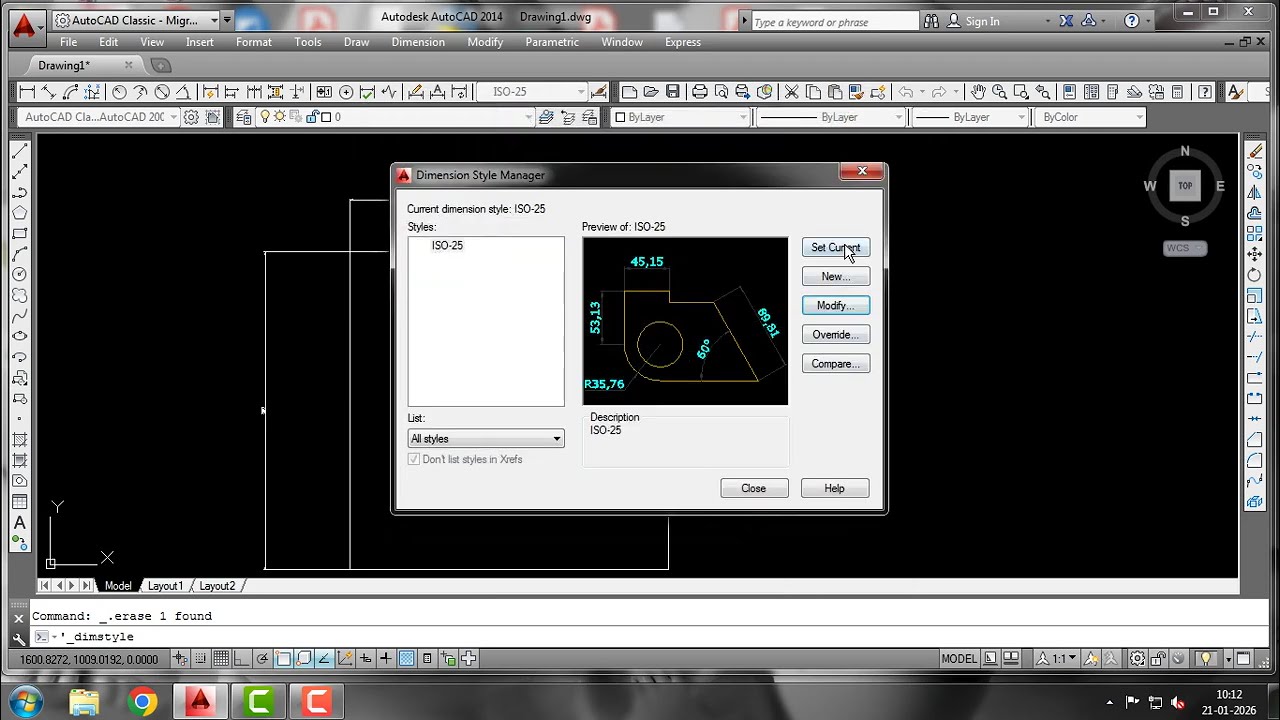Select the Linear dimension tool icon
1280x720 pixels.
(27, 92)
